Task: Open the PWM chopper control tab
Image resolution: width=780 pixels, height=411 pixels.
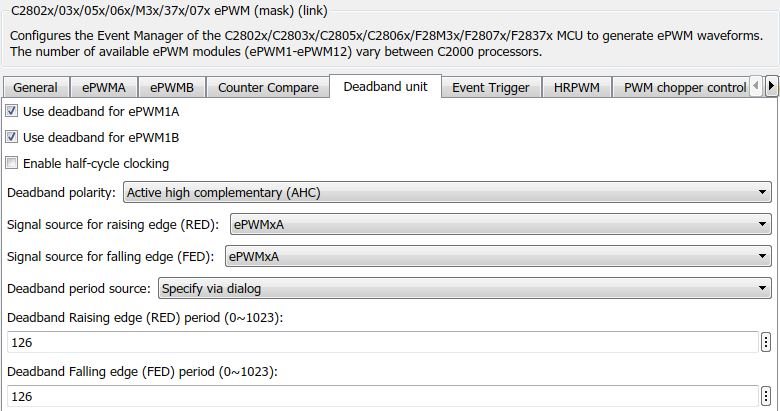Action: click(684, 88)
